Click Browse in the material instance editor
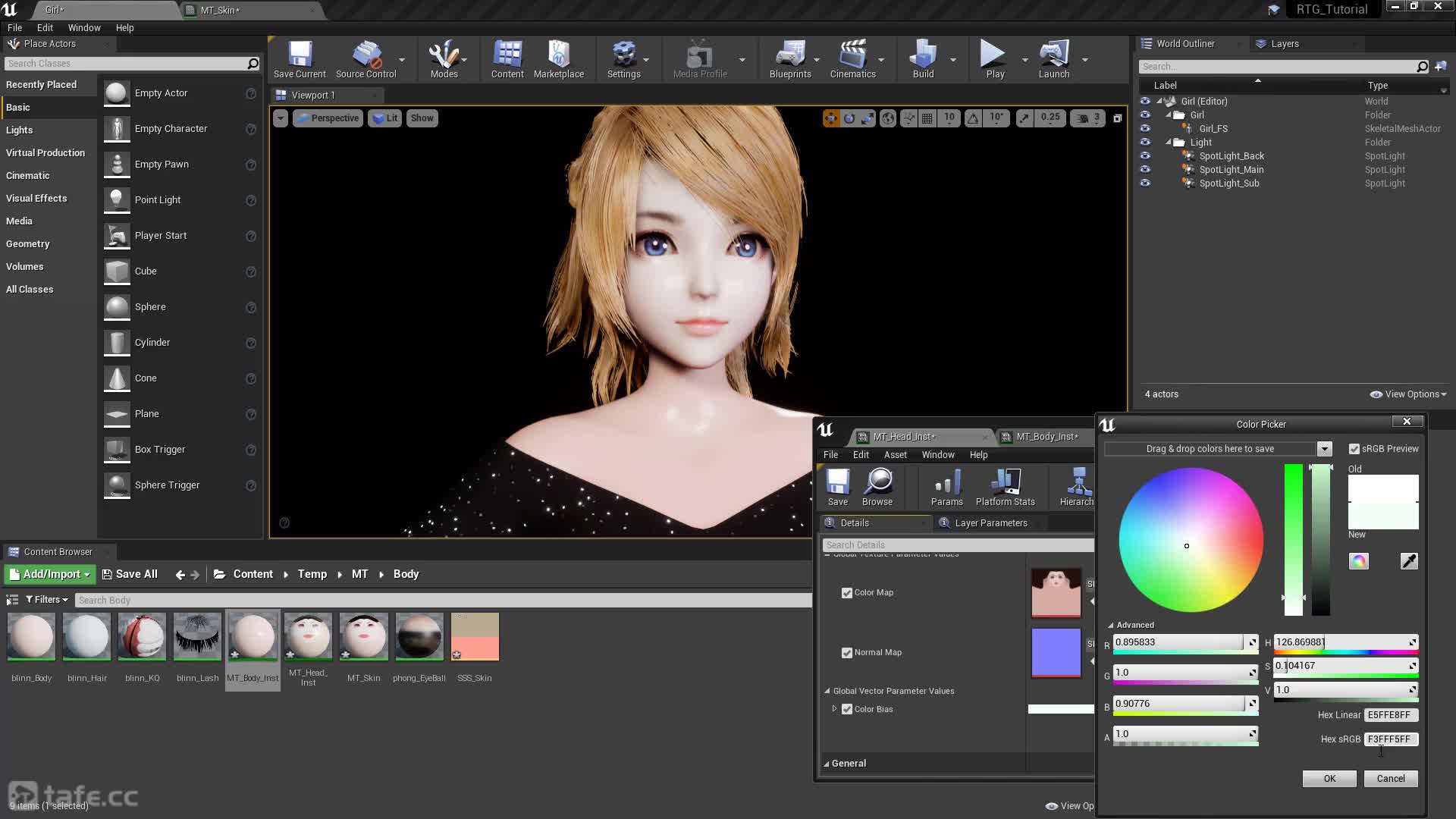The image size is (1456, 819). 877,487
